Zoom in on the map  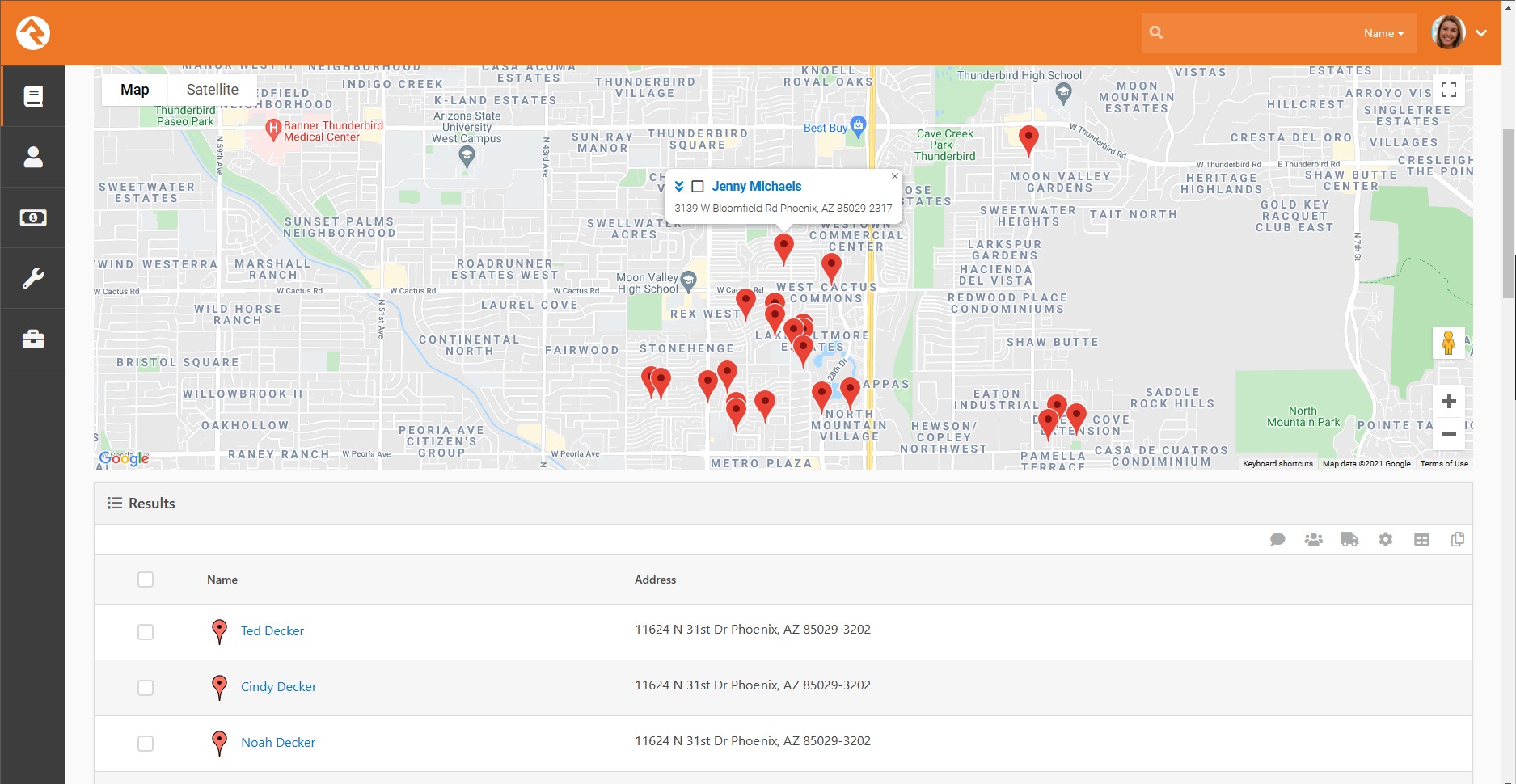point(1449,401)
